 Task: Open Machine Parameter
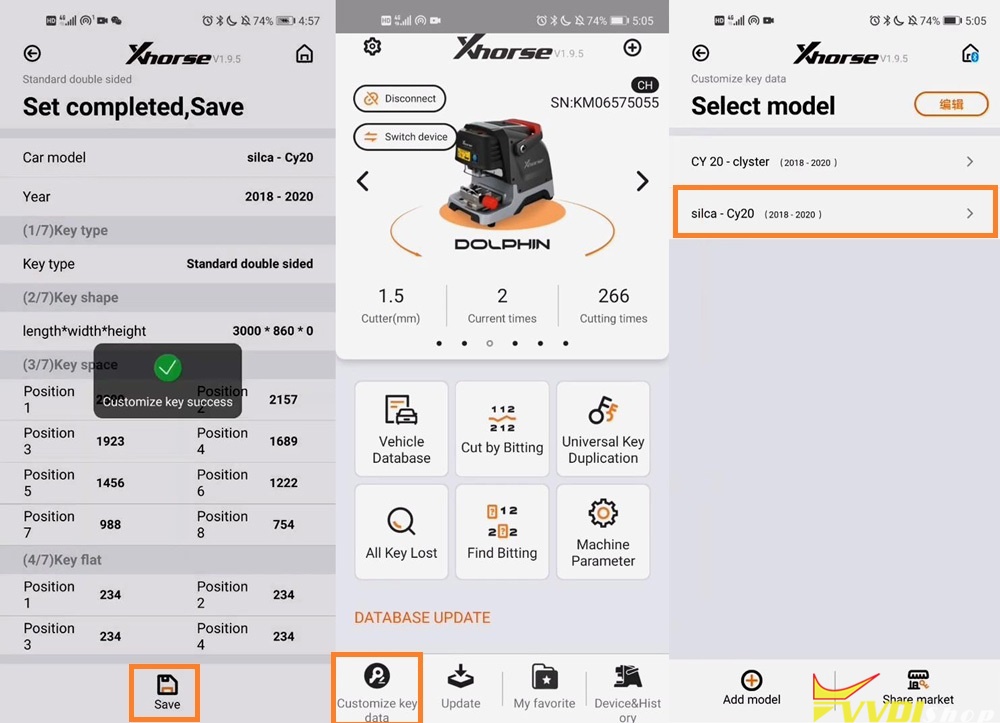tap(603, 532)
